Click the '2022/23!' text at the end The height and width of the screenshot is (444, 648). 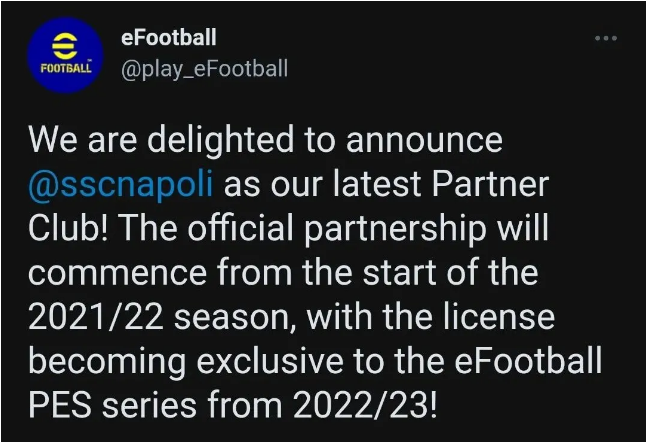tap(364, 404)
